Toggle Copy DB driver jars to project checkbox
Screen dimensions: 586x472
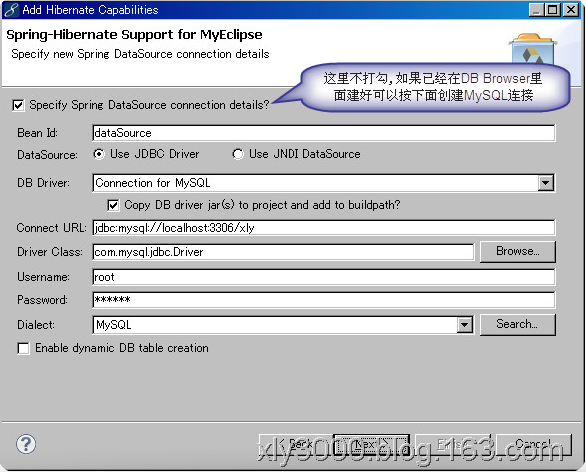[x=113, y=205]
